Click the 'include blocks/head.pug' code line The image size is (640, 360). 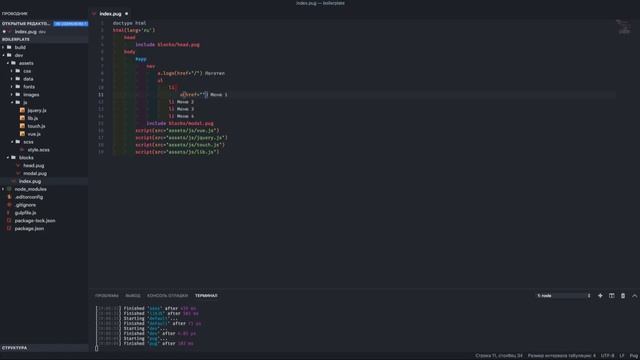click(167, 44)
